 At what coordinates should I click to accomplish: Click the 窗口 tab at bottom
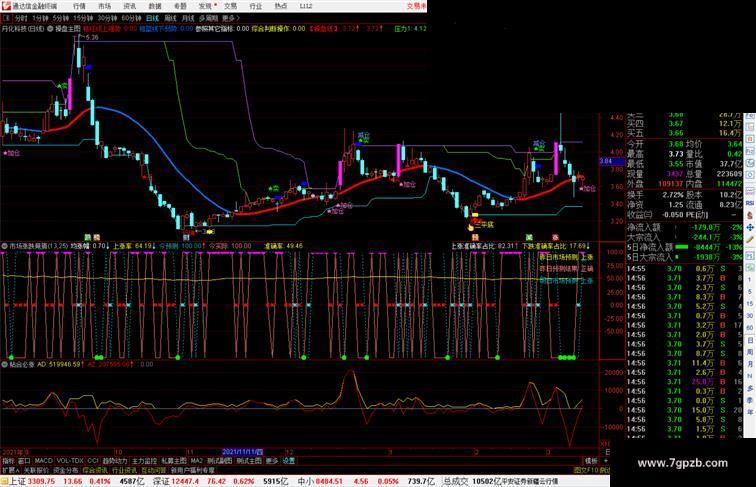pos(24,461)
